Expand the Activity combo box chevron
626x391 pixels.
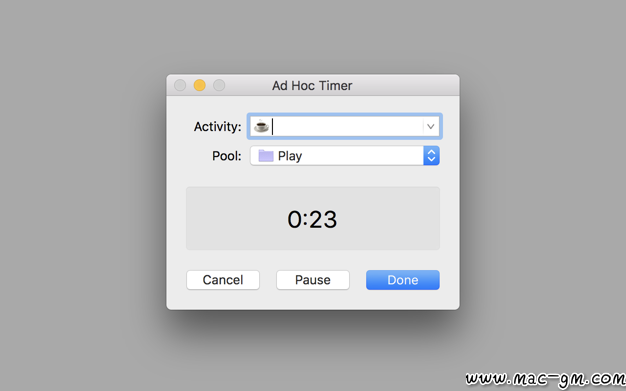[x=430, y=127]
